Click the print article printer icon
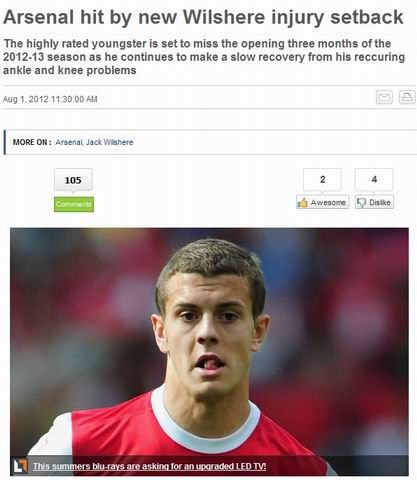 tap(407, 97)
